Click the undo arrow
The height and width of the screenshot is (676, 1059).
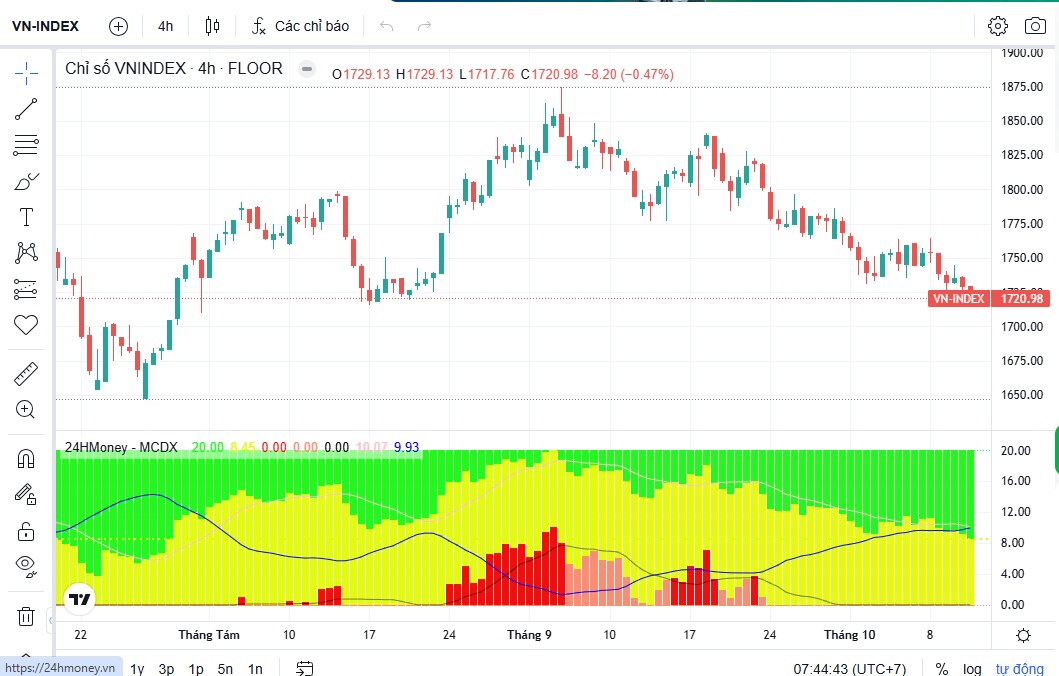pyautogui.click(x=386, y=26)
